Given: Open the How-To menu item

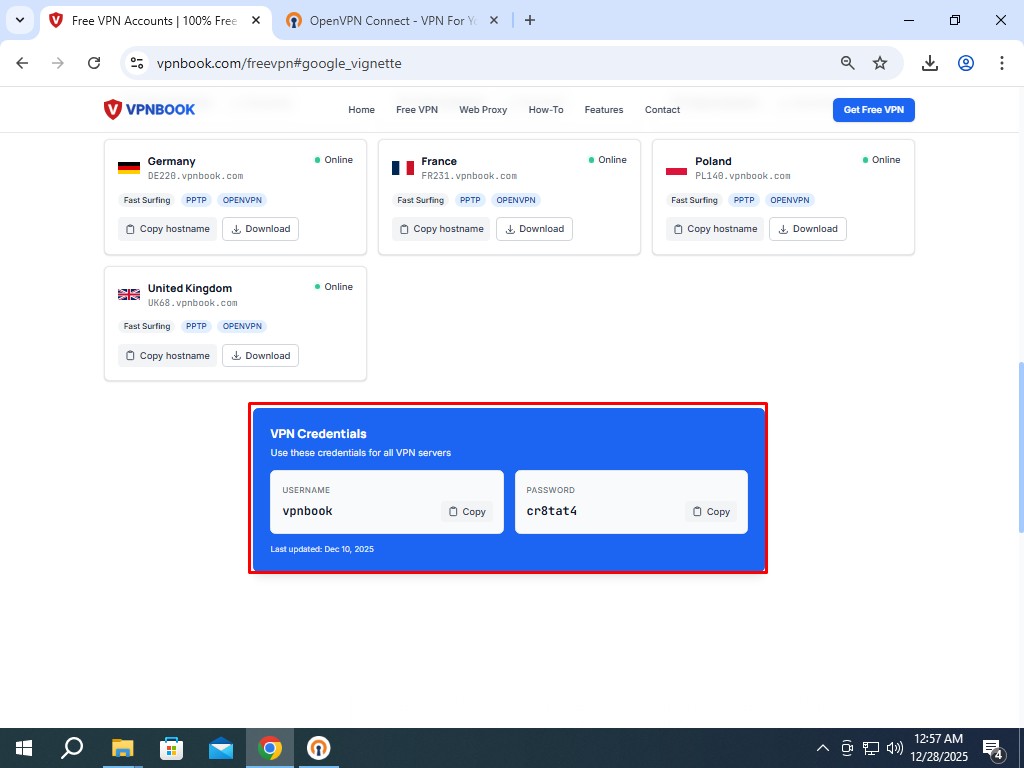Looking at the screenshot, I should [546, 110].
